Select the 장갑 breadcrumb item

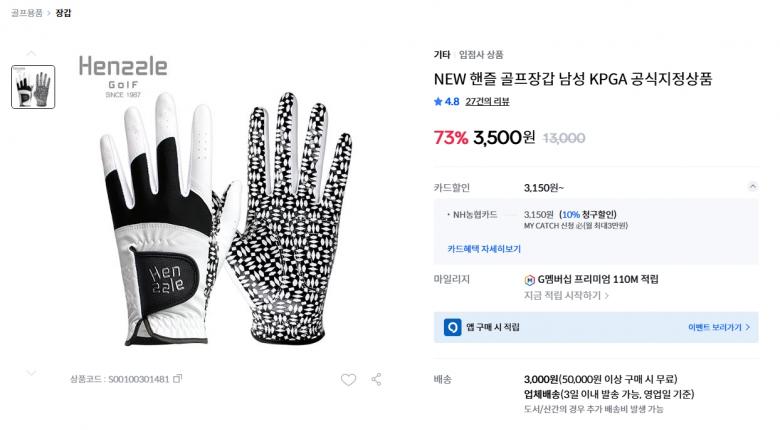(63, 13)
